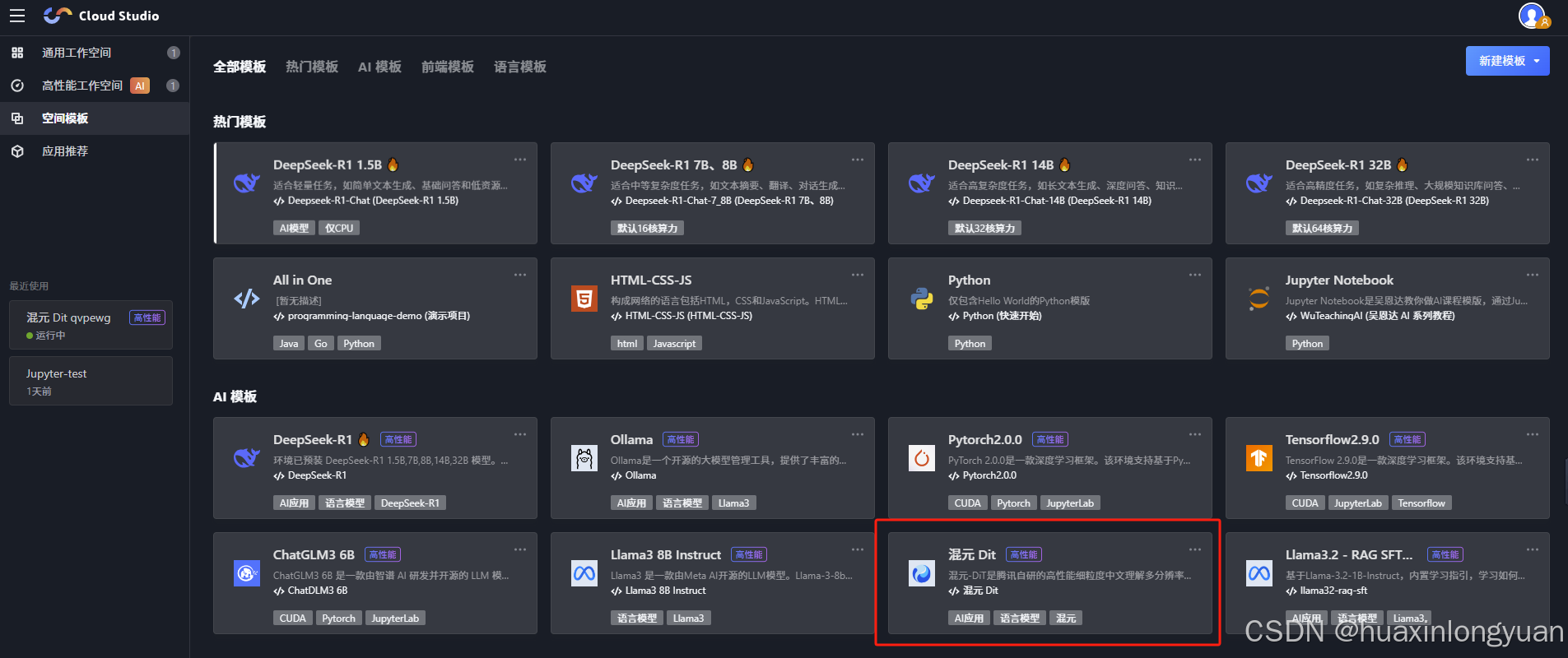1568x658 pixels.
Task: Open the user avatar menu
Action: (1533, 16)
